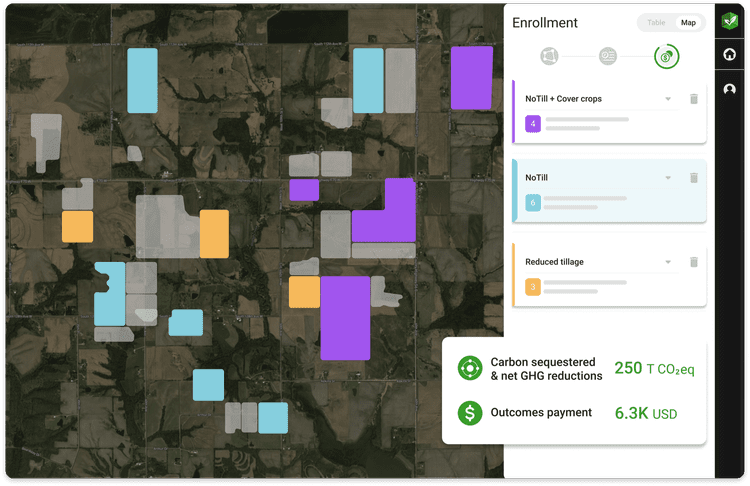The height and width of the screenshot is (486, 750).
Task: Expand the NoTill + Cover crops dropdown
Action: [x=668, y=99]
